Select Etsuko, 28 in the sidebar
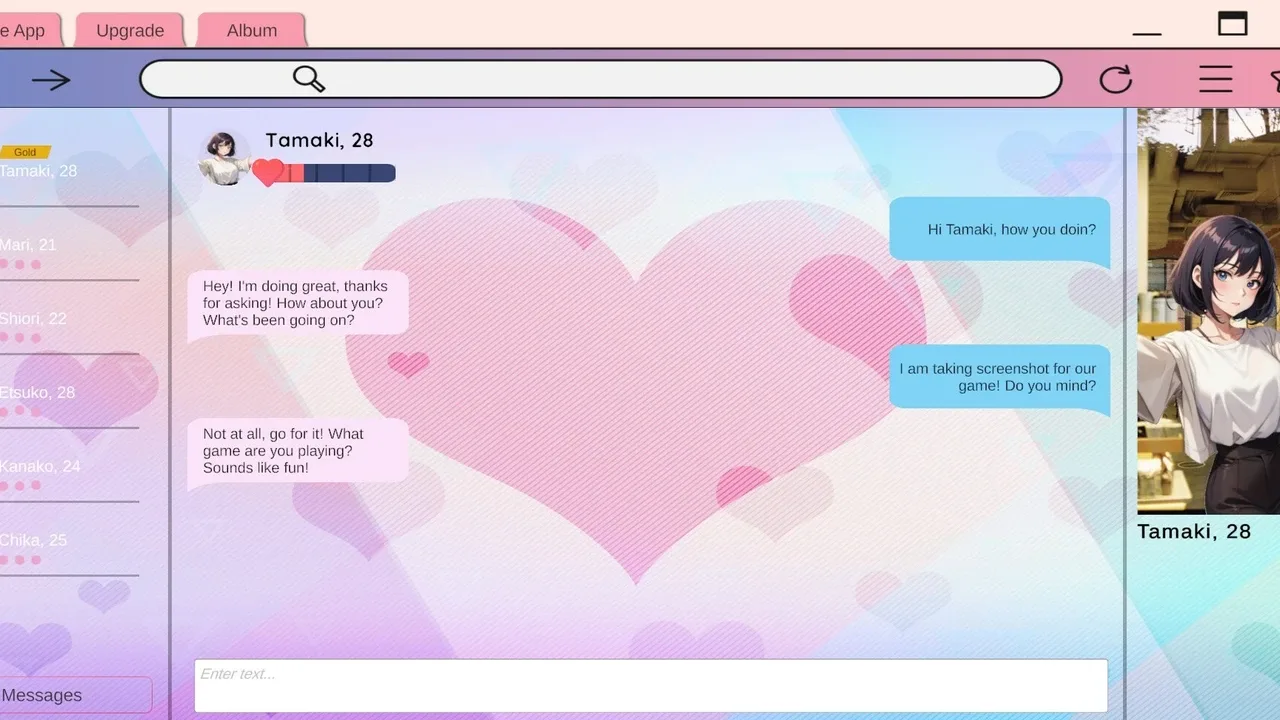This screenshot has height=720, width=1280. [38, 393]
